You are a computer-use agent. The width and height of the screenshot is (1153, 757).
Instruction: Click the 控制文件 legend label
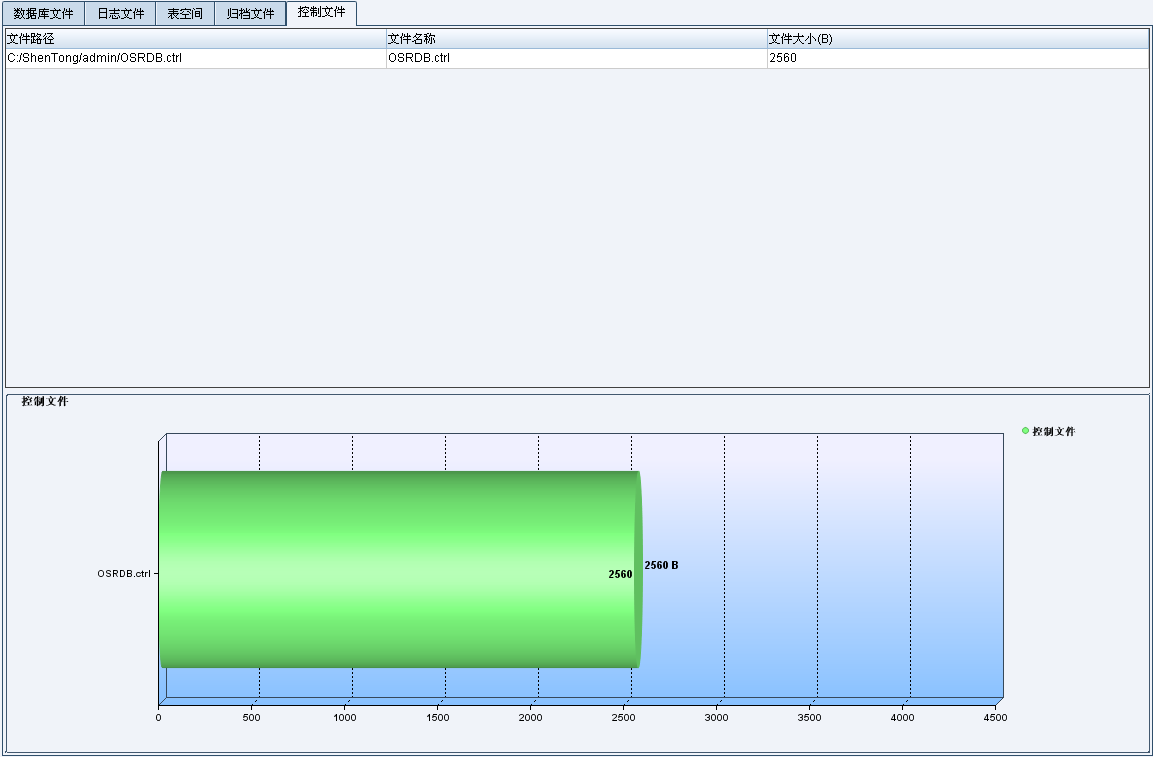tap(1054, 431)
